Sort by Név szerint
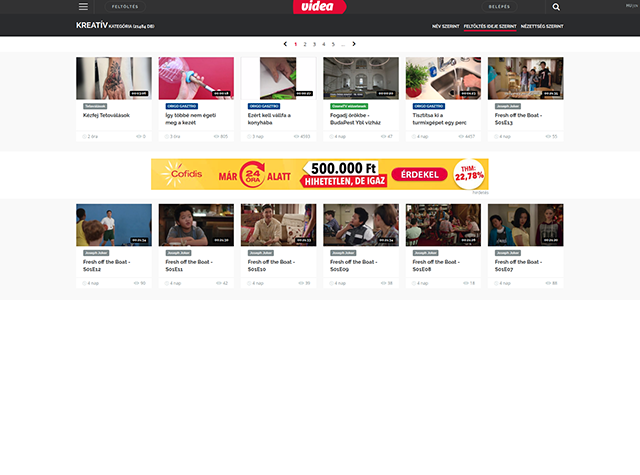 pos(445,26)
